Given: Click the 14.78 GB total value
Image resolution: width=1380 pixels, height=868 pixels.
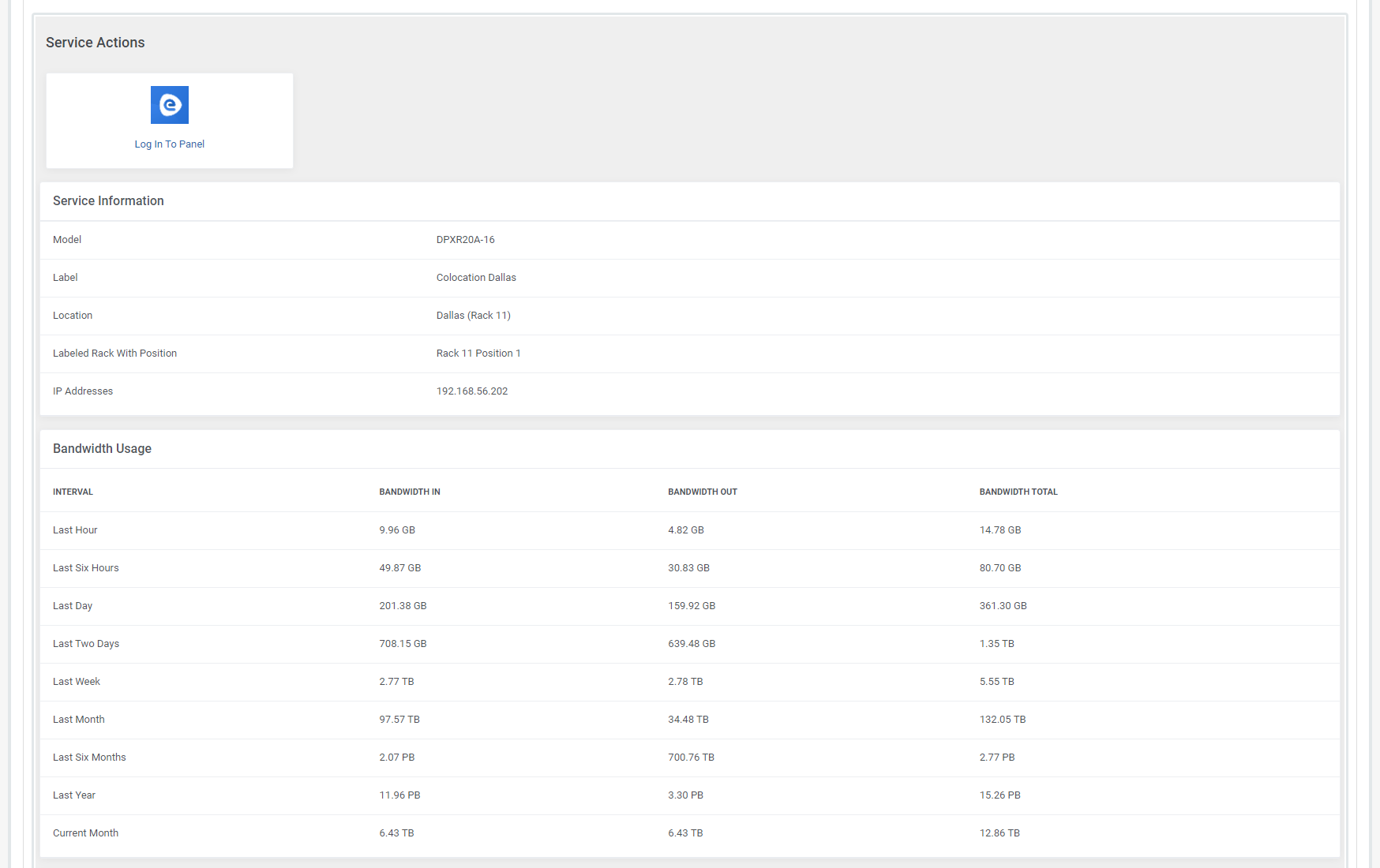Looking at the screenshot, I should pos(1000,530).
